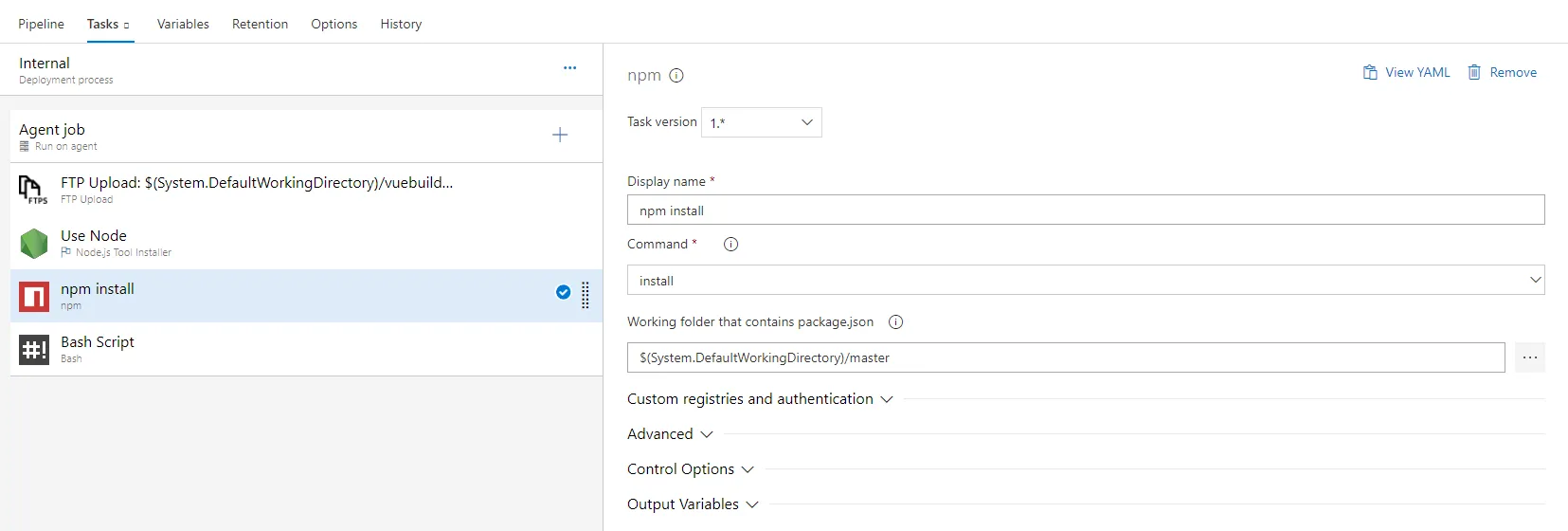Click the FTP Upload task icon
Viewport: 1568px width, 531px height.
[x=33, y=190]
